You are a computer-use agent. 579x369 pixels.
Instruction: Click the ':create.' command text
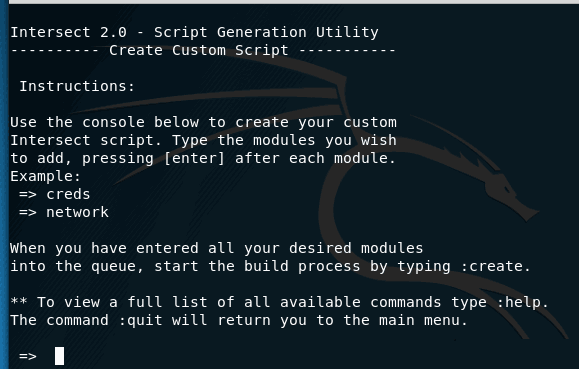tap(496, 266)
